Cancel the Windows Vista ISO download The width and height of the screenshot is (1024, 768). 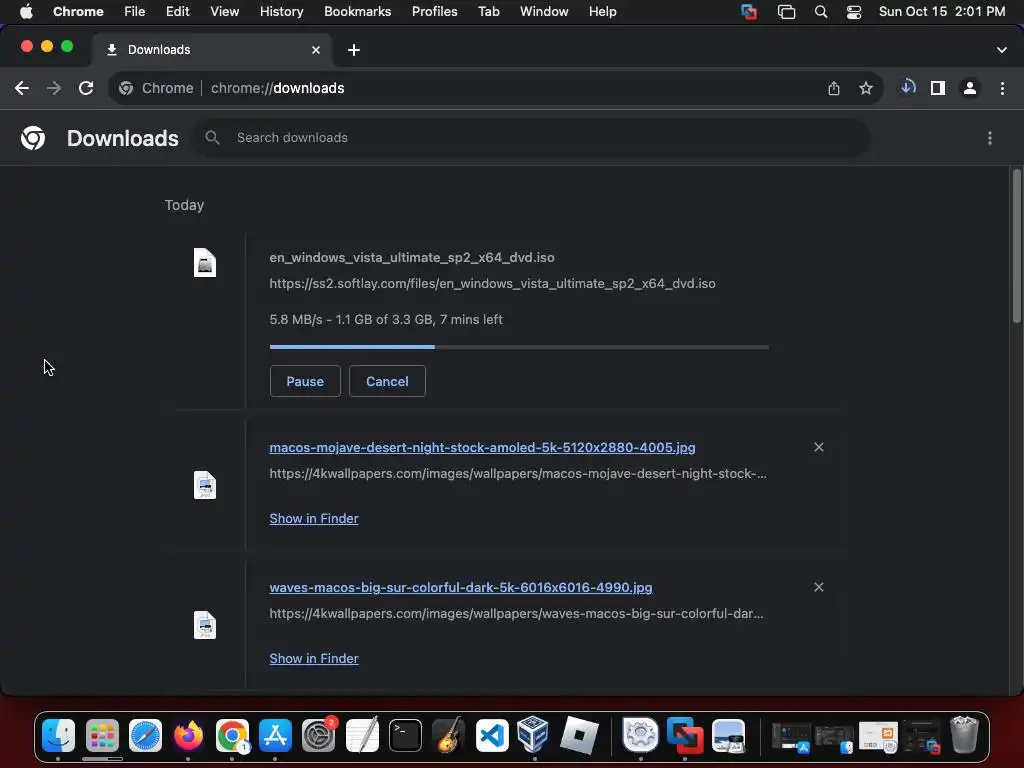(387, 381)
